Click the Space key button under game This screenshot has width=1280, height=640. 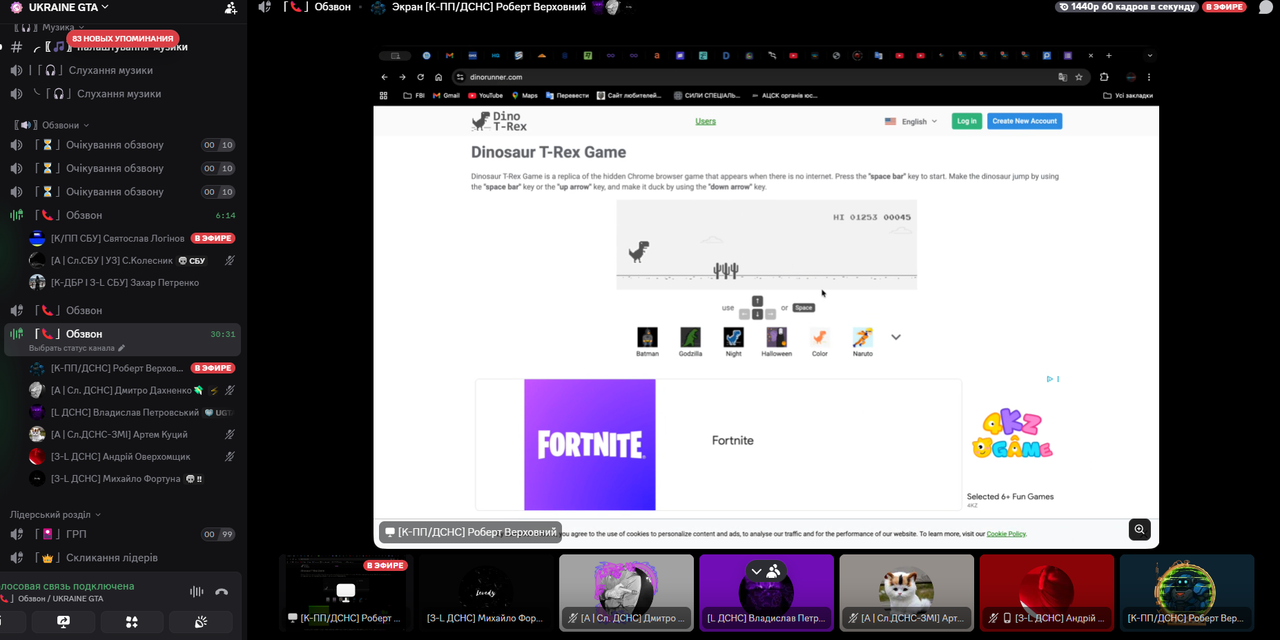(804, 308)
